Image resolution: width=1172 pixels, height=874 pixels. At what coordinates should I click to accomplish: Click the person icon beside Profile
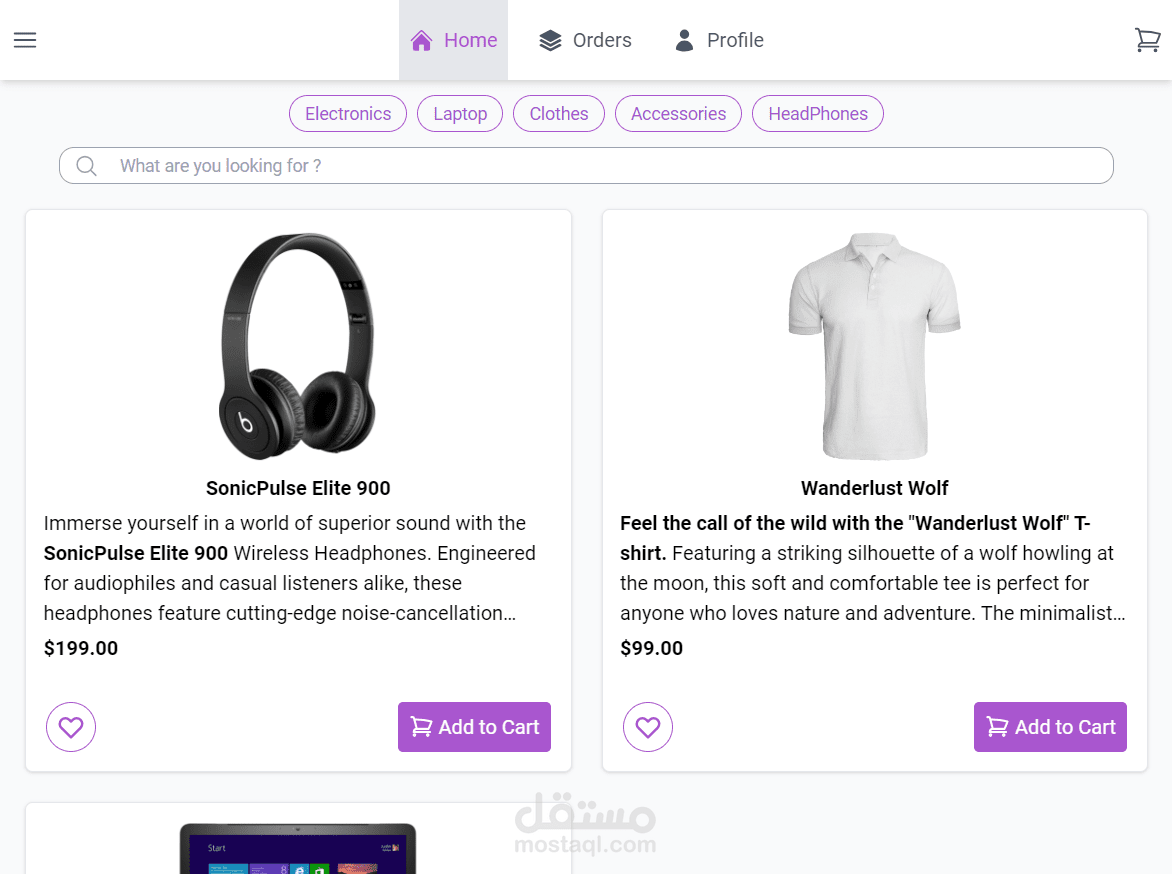pyautogui.click(x=684, y=40)
